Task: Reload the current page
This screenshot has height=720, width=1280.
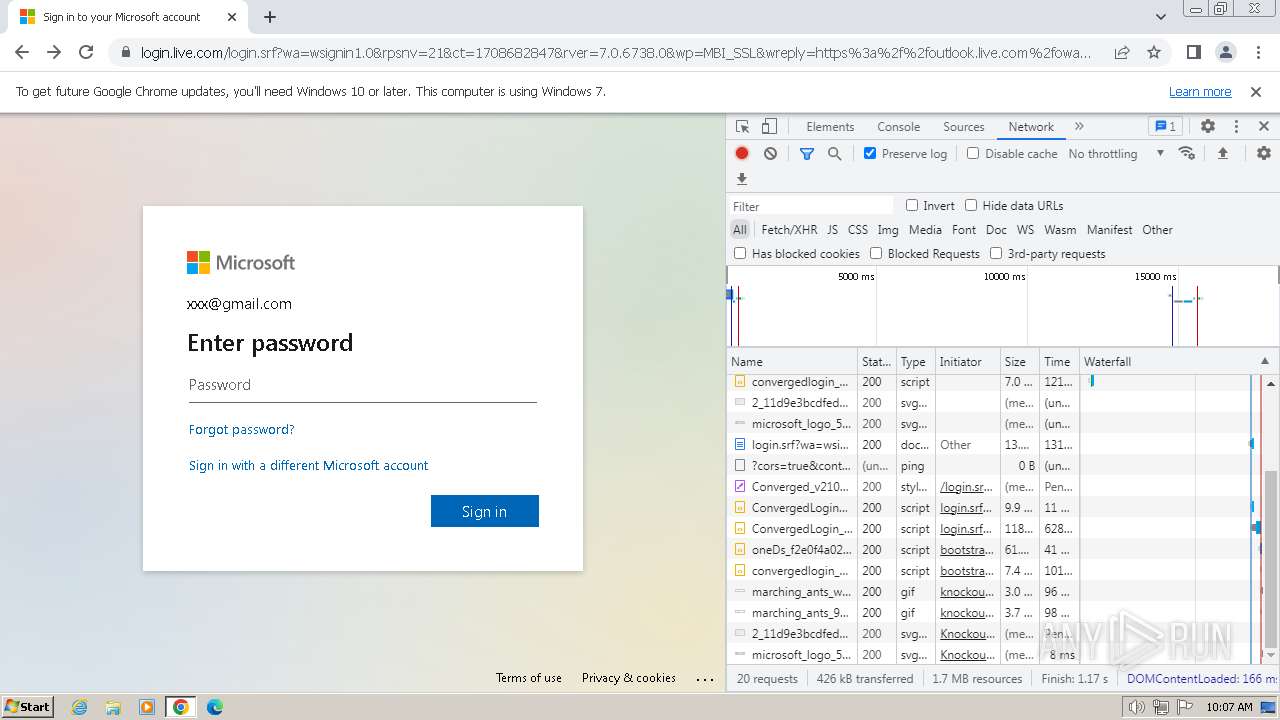Action: pos(86,52)
